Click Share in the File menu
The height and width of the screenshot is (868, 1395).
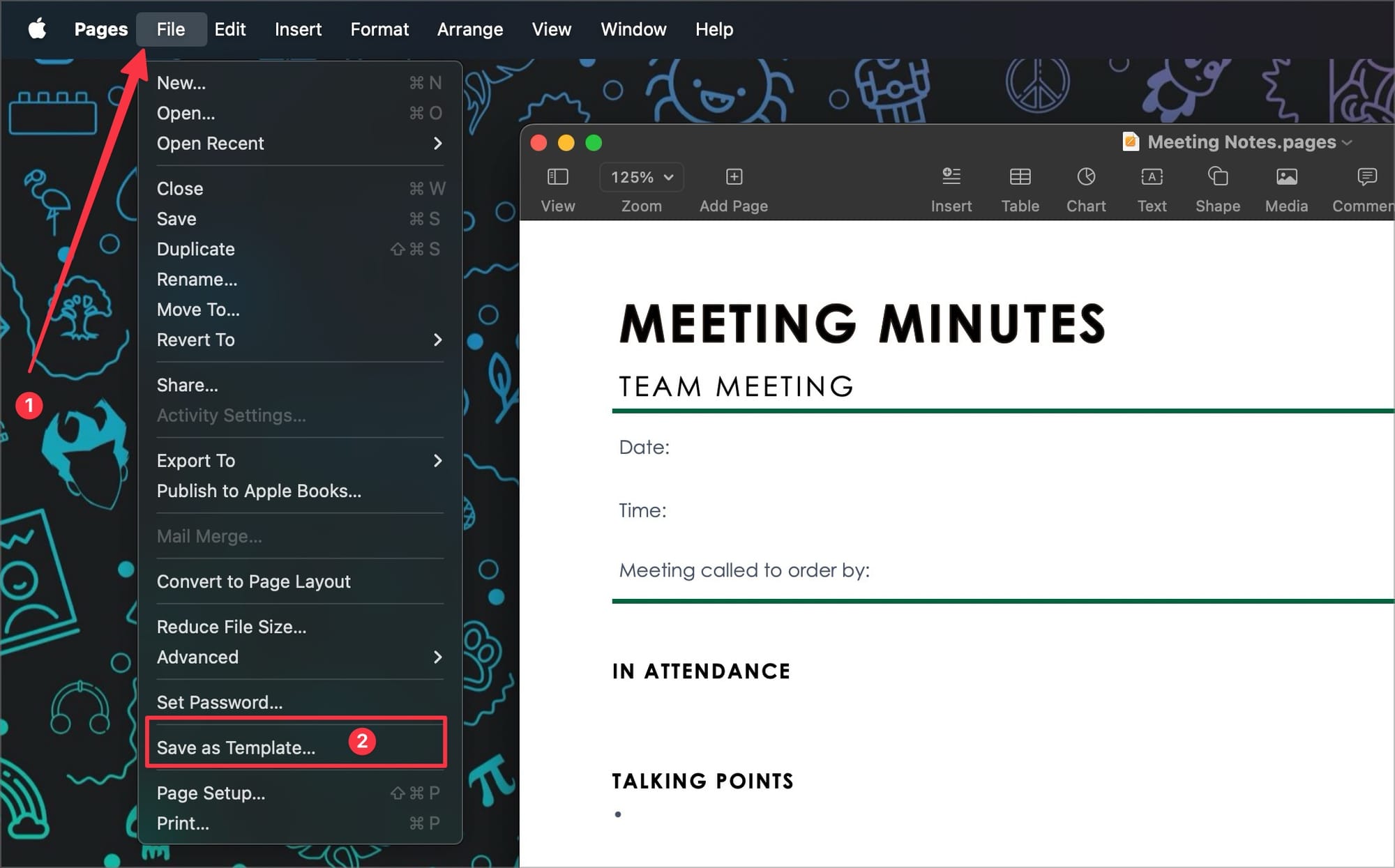coord(188,385)
